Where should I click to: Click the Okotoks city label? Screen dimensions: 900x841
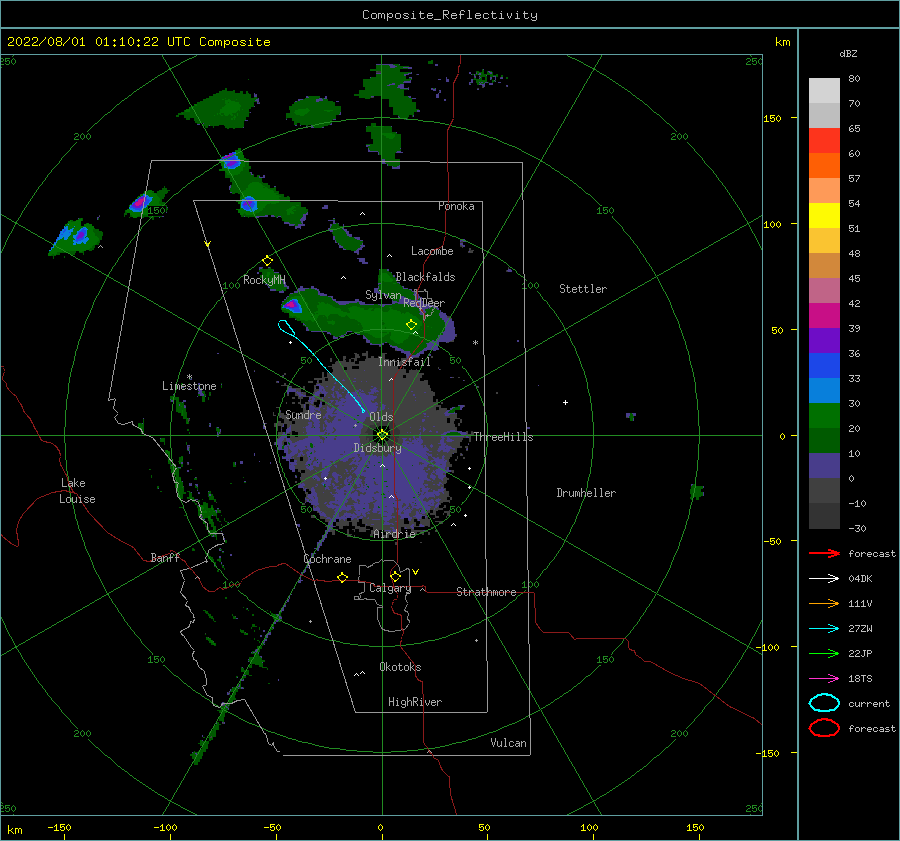pos(400,667)
